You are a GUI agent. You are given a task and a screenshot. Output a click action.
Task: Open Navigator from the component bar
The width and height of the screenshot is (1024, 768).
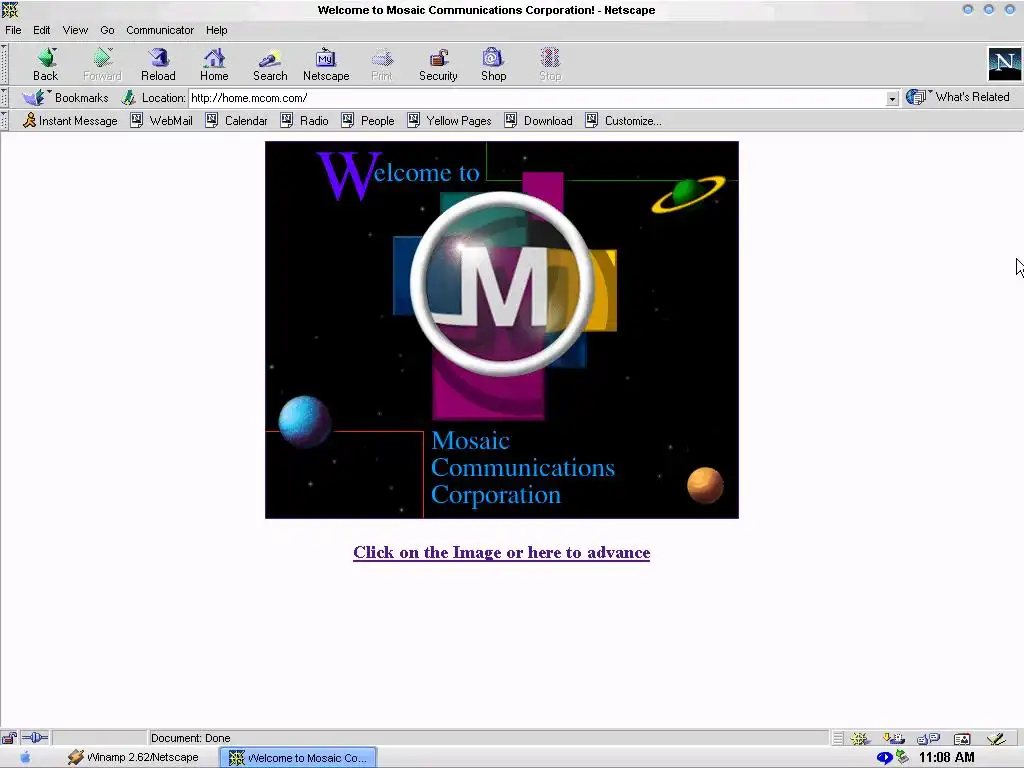(859, 739)
